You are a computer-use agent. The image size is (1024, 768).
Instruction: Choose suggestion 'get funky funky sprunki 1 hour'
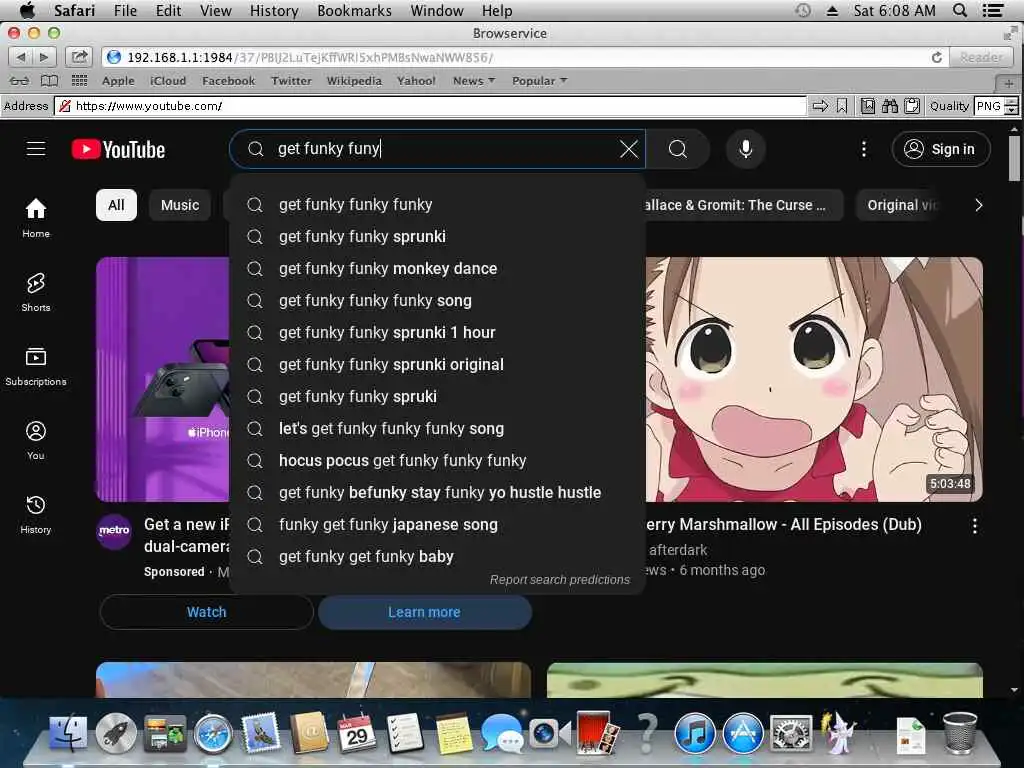click(x=437, y=332)
